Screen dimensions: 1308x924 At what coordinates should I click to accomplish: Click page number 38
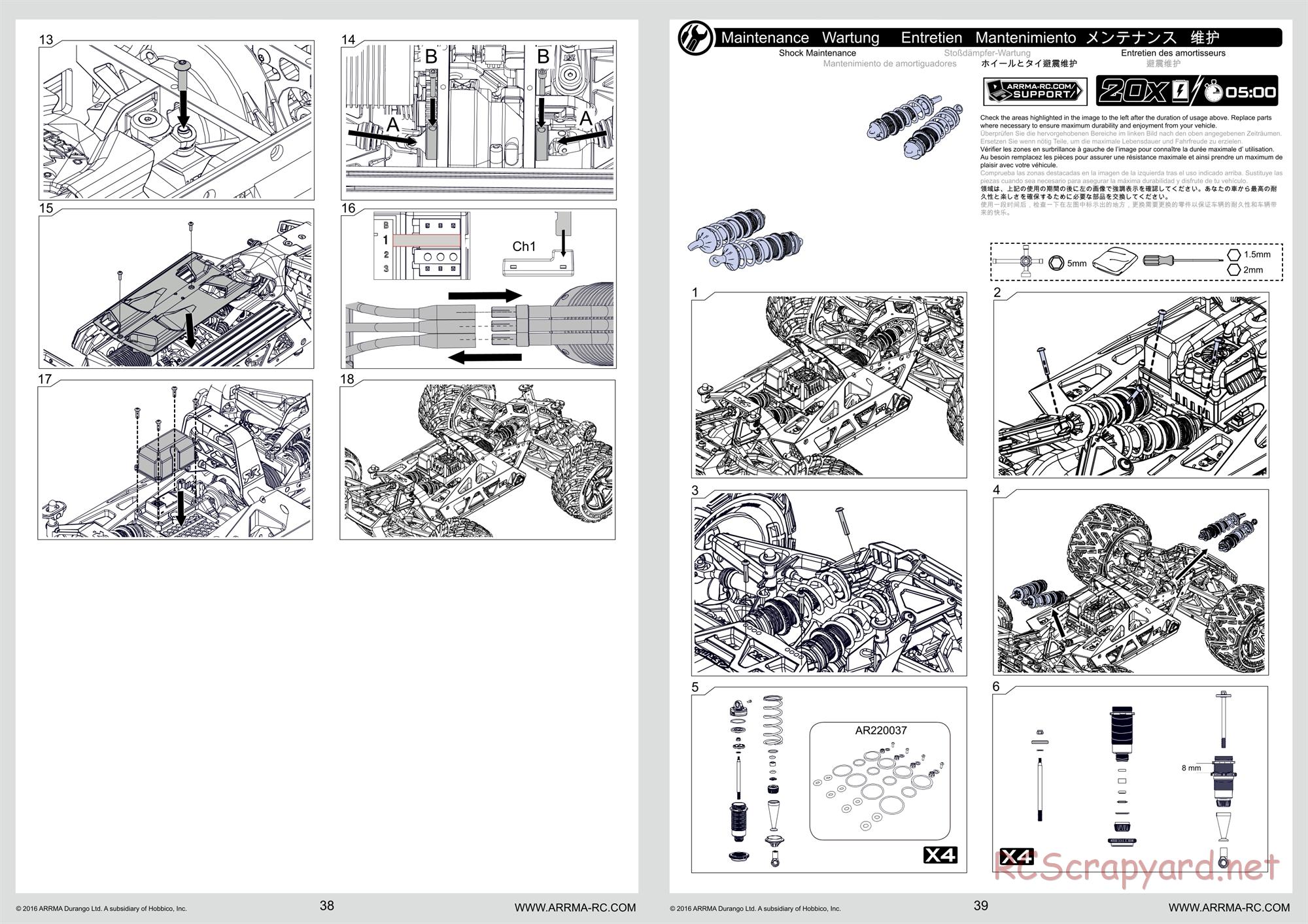[x=327, y=906]
